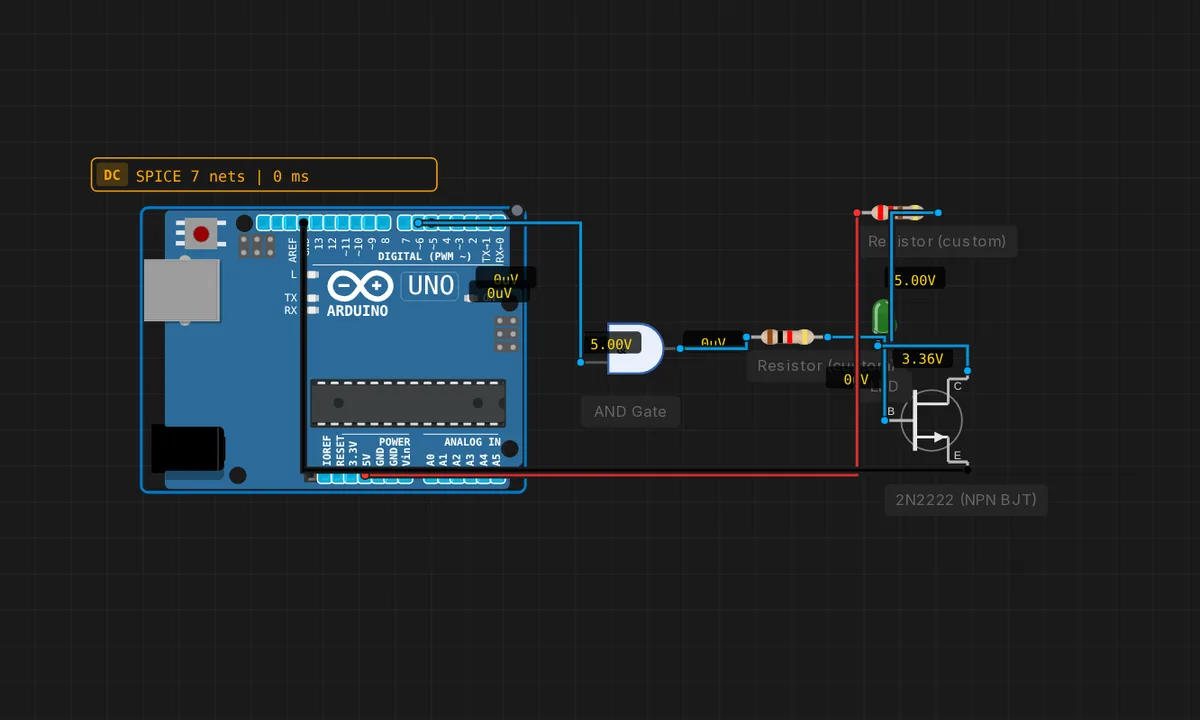Click the L indicator LED on the Arduino

(x=312, y=274)
